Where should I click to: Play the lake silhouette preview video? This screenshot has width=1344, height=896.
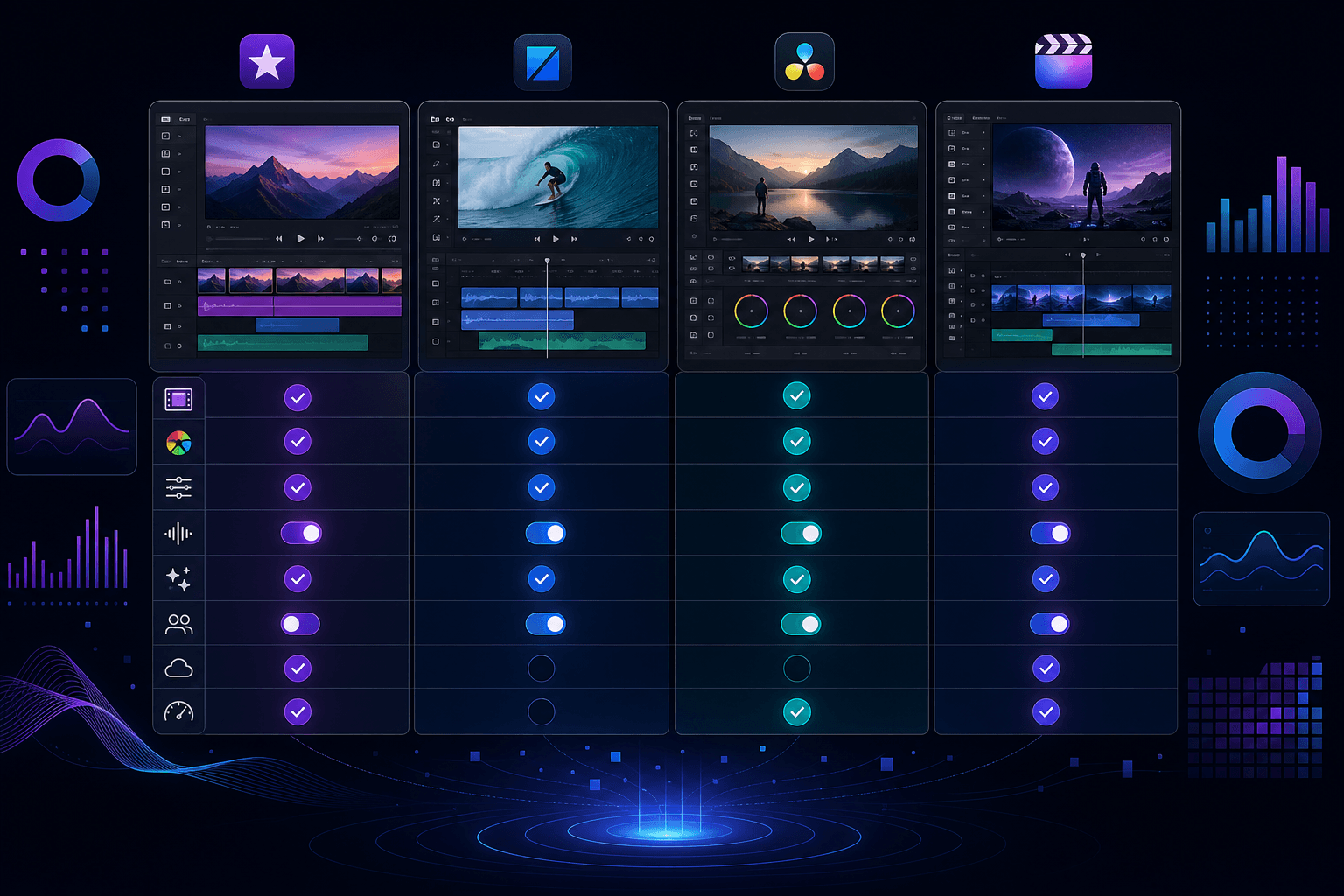coord(811,239)
